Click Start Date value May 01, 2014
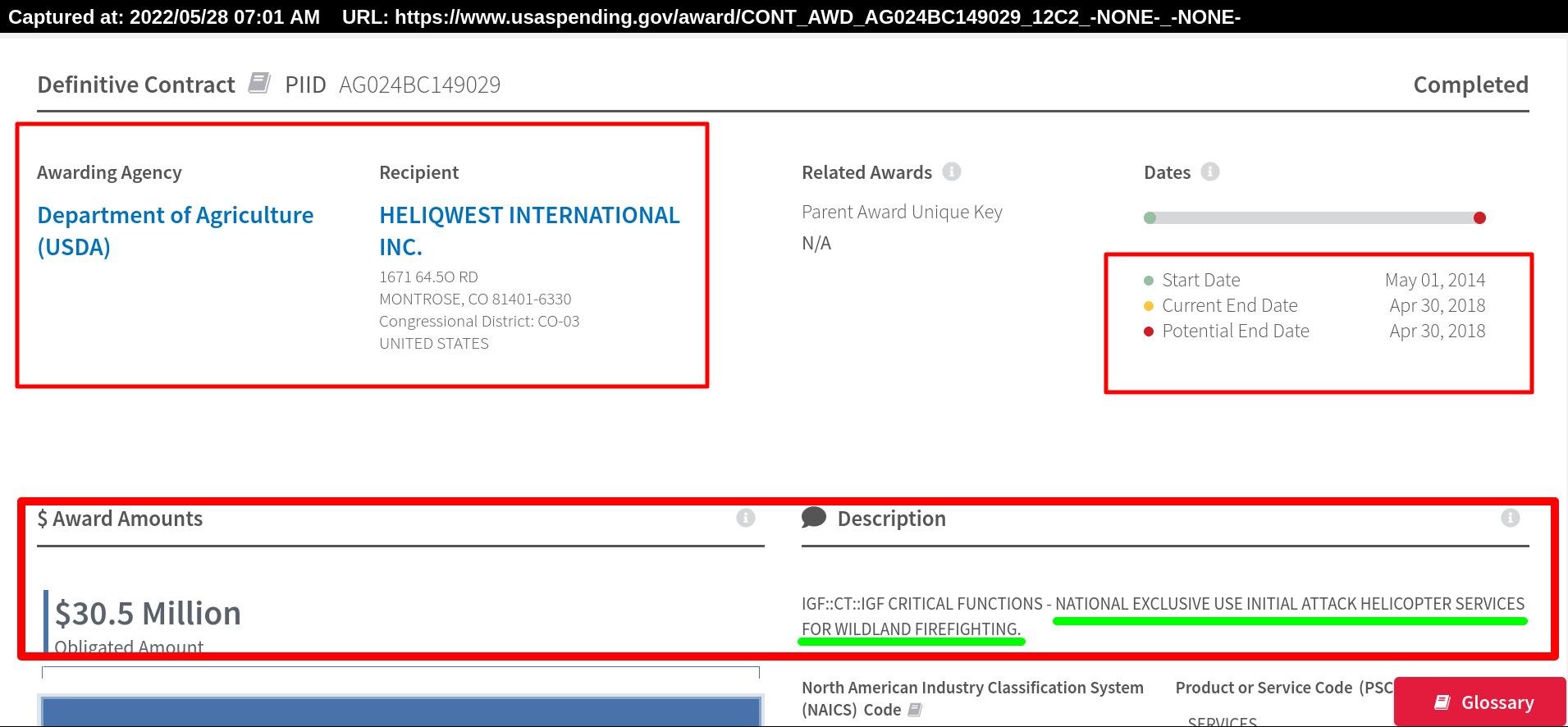 point(1435,280)
